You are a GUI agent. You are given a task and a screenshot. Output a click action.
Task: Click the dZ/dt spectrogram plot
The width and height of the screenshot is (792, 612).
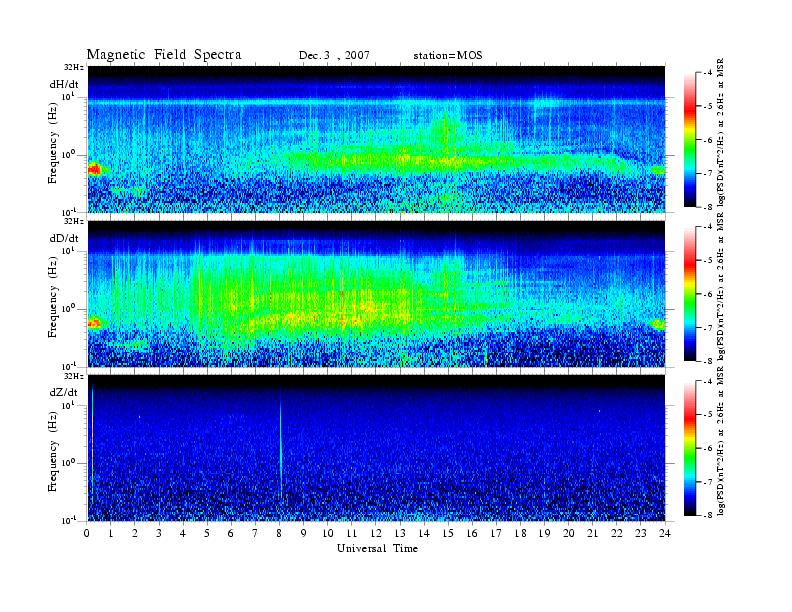click(x=376, y=447)
